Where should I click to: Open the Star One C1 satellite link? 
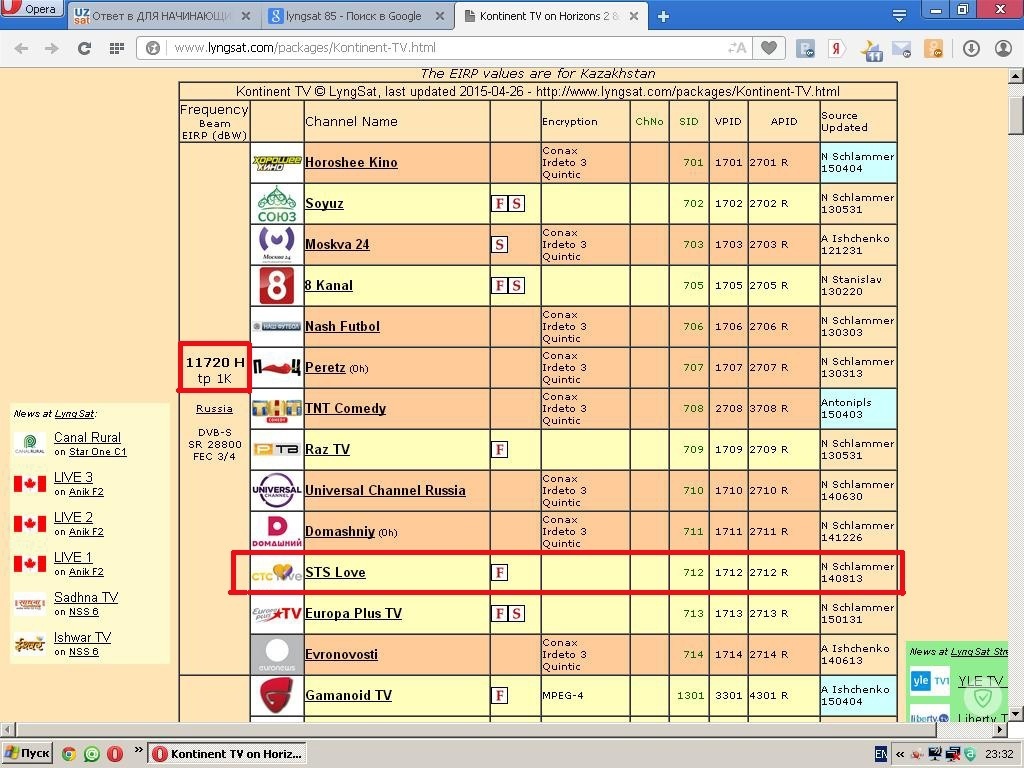click(x=97, y=452)
